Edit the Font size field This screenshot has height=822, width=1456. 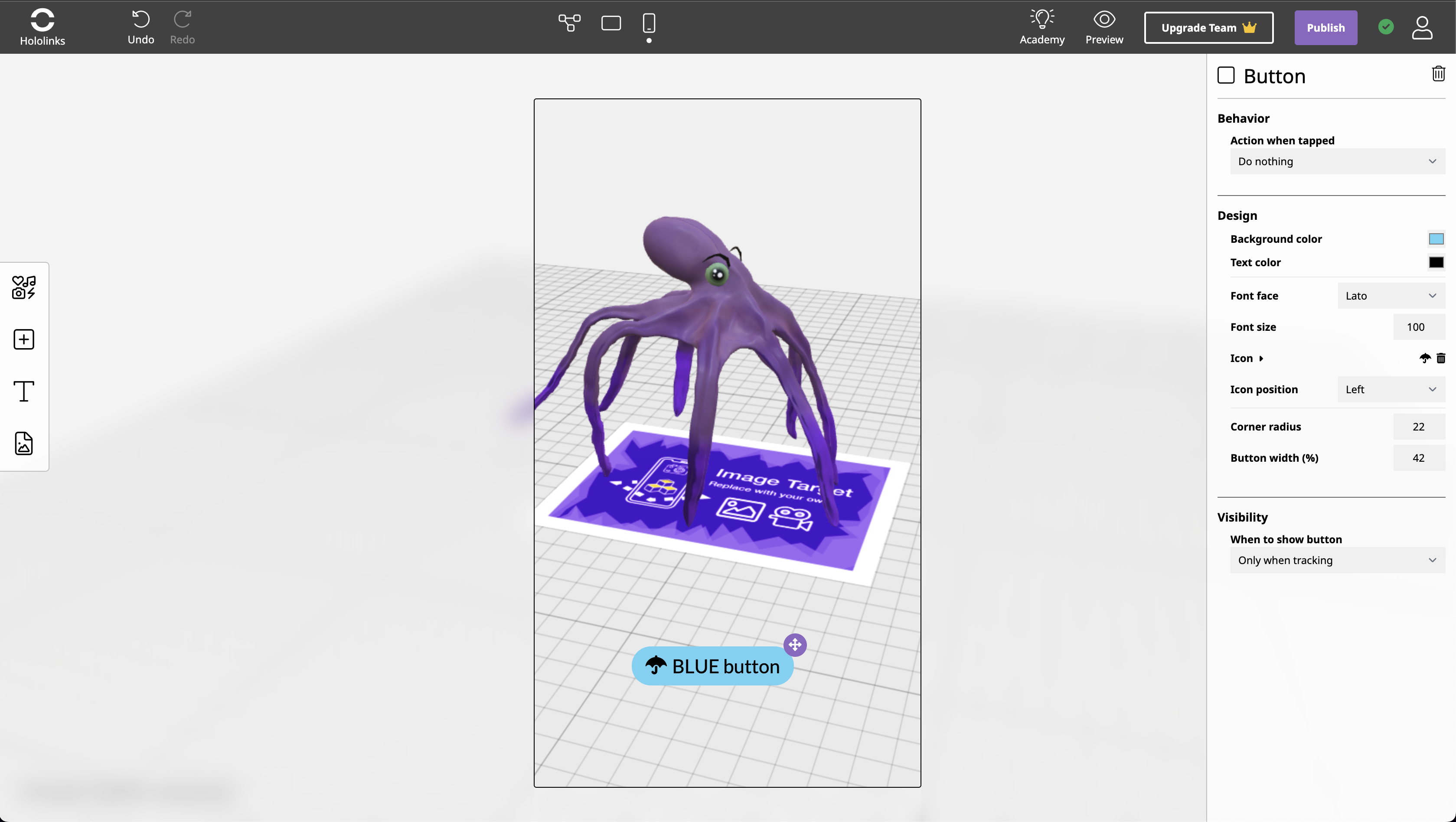point(1419,327)
